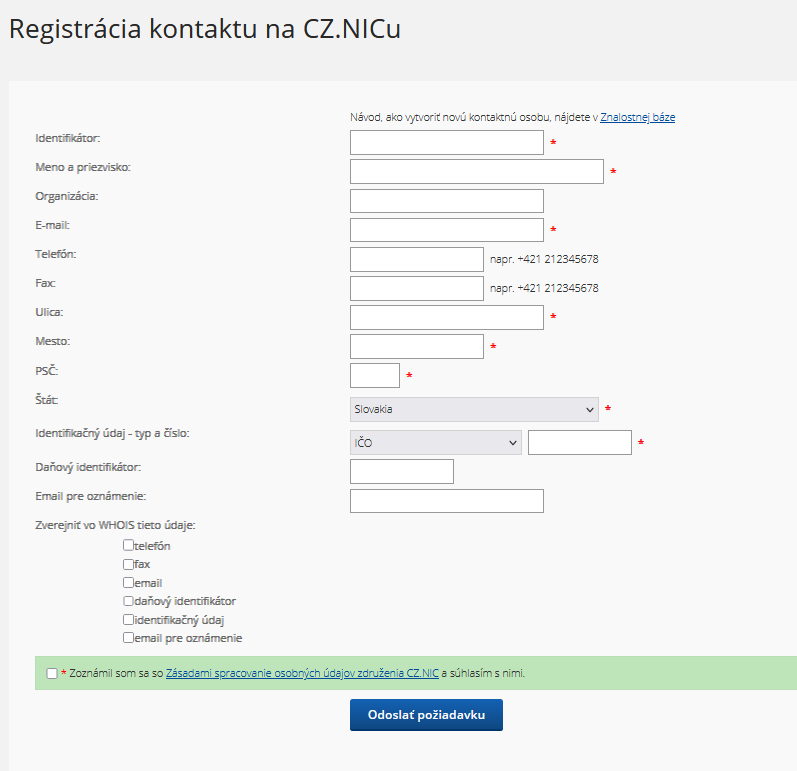This screenshot has width=797, height=771.
Task: Open the Štát country dropdown
Action: (x=474, y=410)
